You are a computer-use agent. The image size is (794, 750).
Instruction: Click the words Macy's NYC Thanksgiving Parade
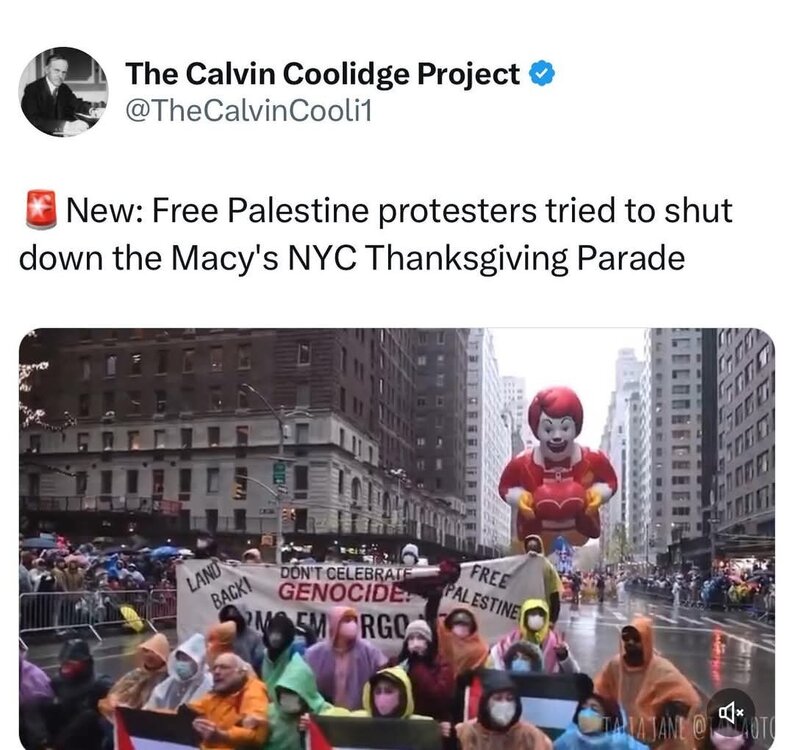click(428, 258)
